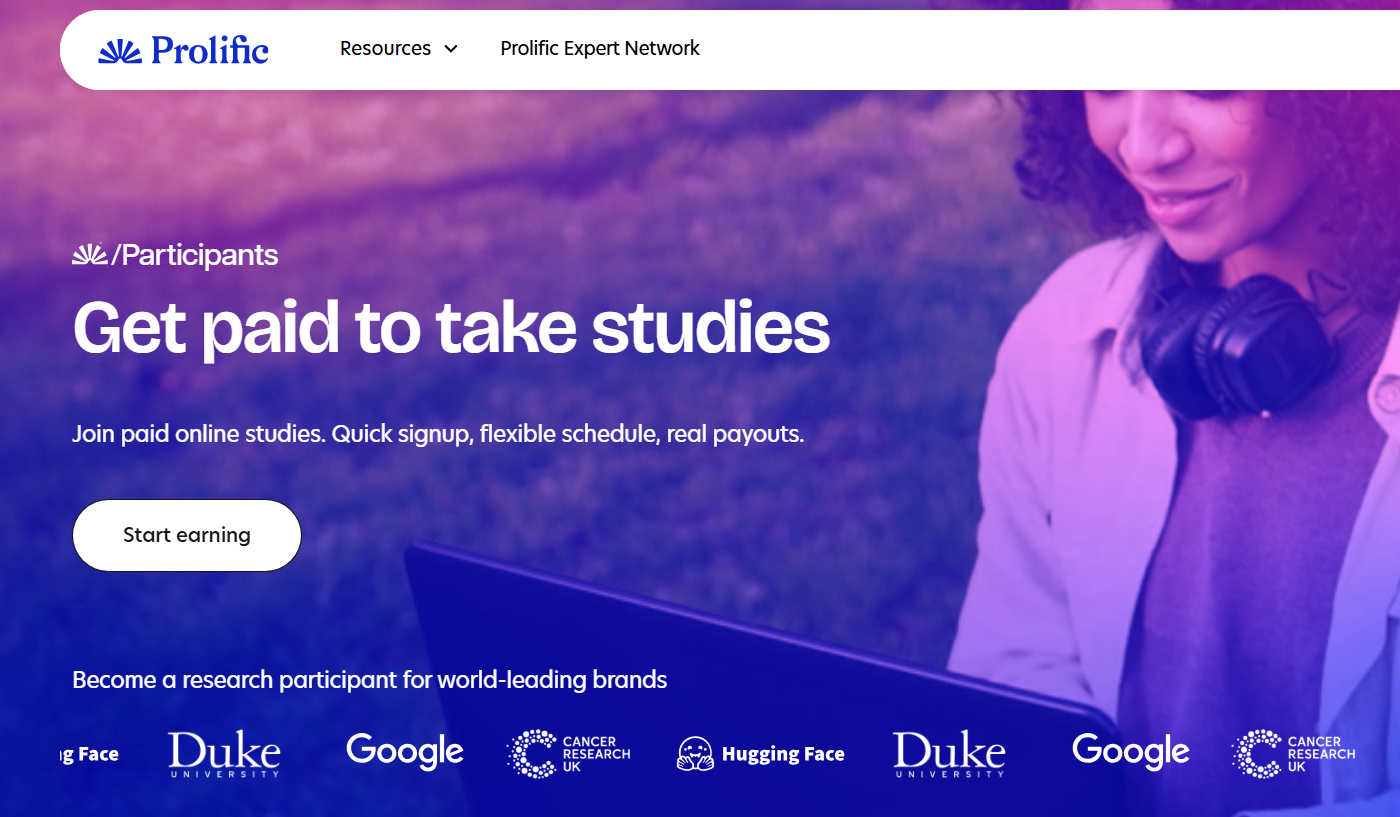
Task: Open the Prolific Expert Network link
Action: click(600, 48)
